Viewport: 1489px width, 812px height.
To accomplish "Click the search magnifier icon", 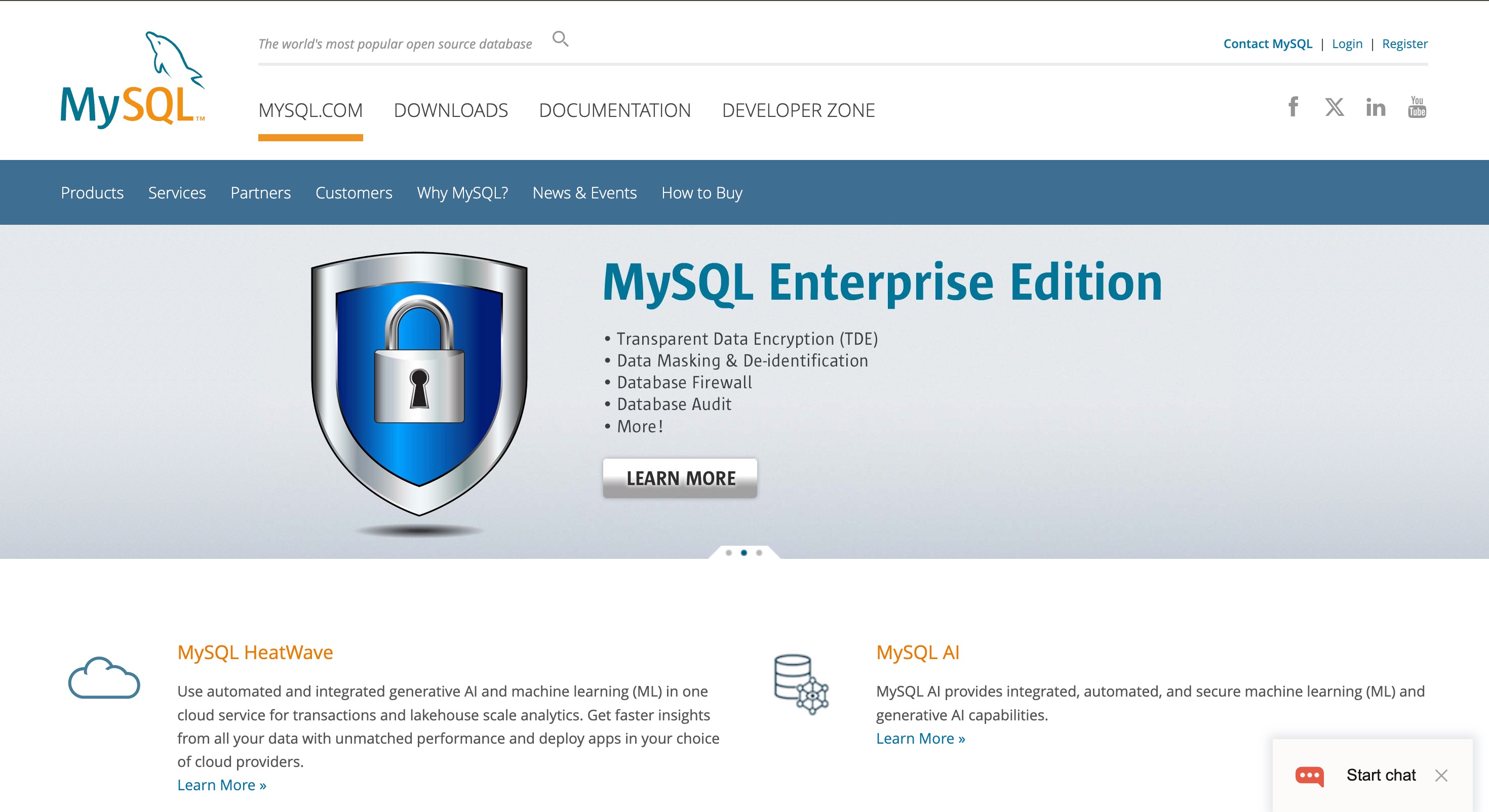I will [560, 38].
